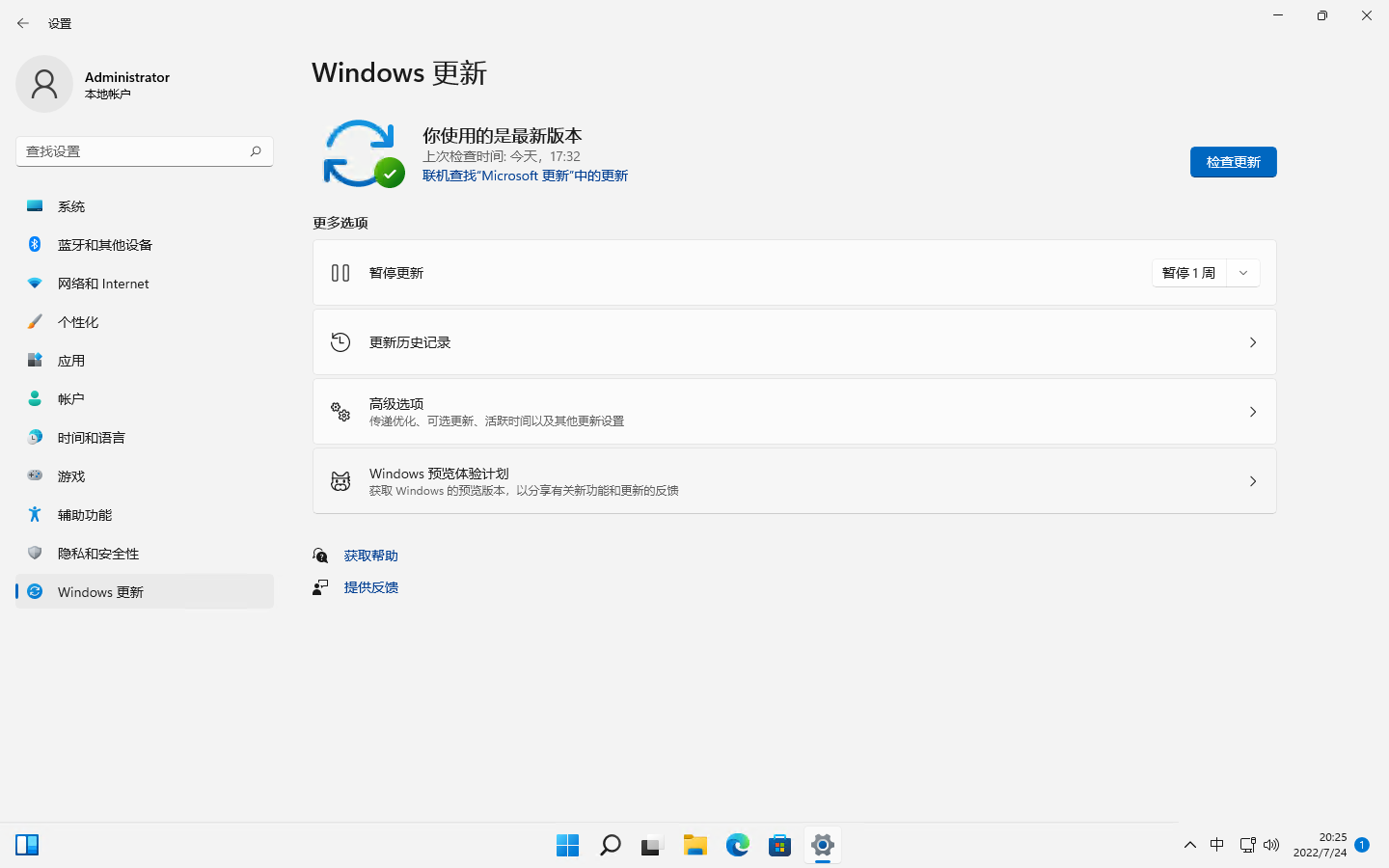The width and height of the screenshot is (1389, 868).
Task: Click the 帐户 person icon in sidebar
Action: [35, 398]
